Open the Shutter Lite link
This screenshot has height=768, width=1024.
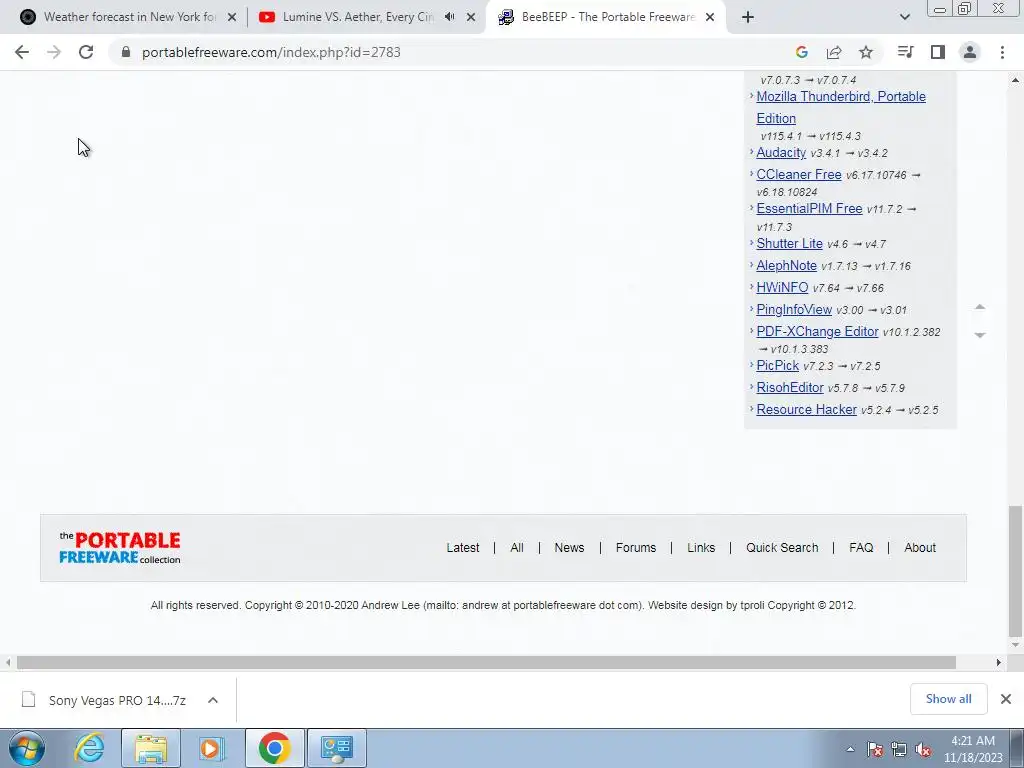click(x=789, y=243)
